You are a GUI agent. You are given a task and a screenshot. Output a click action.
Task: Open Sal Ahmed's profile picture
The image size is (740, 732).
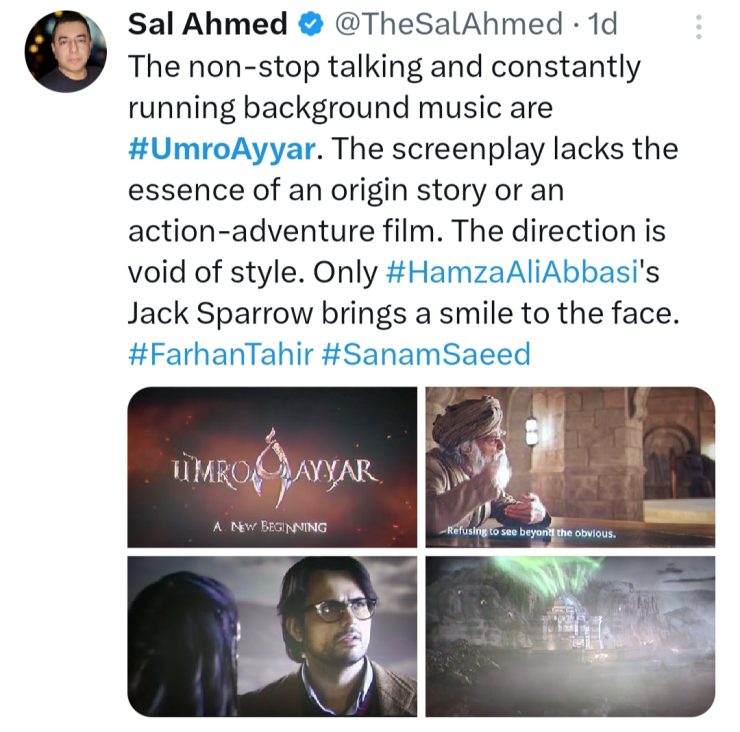click(x=64, y=52)
